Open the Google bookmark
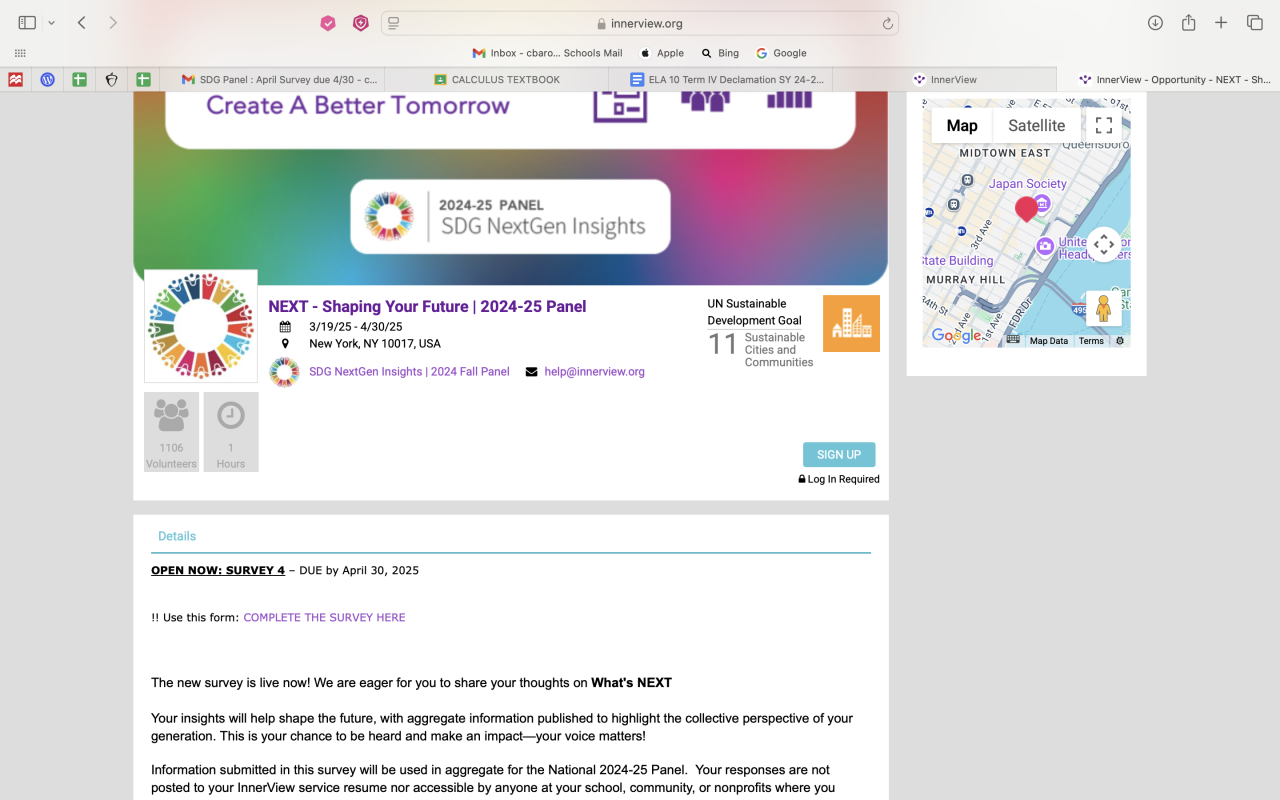The height and width of the screenshot is (800, 1280). [x=781, y=53]
